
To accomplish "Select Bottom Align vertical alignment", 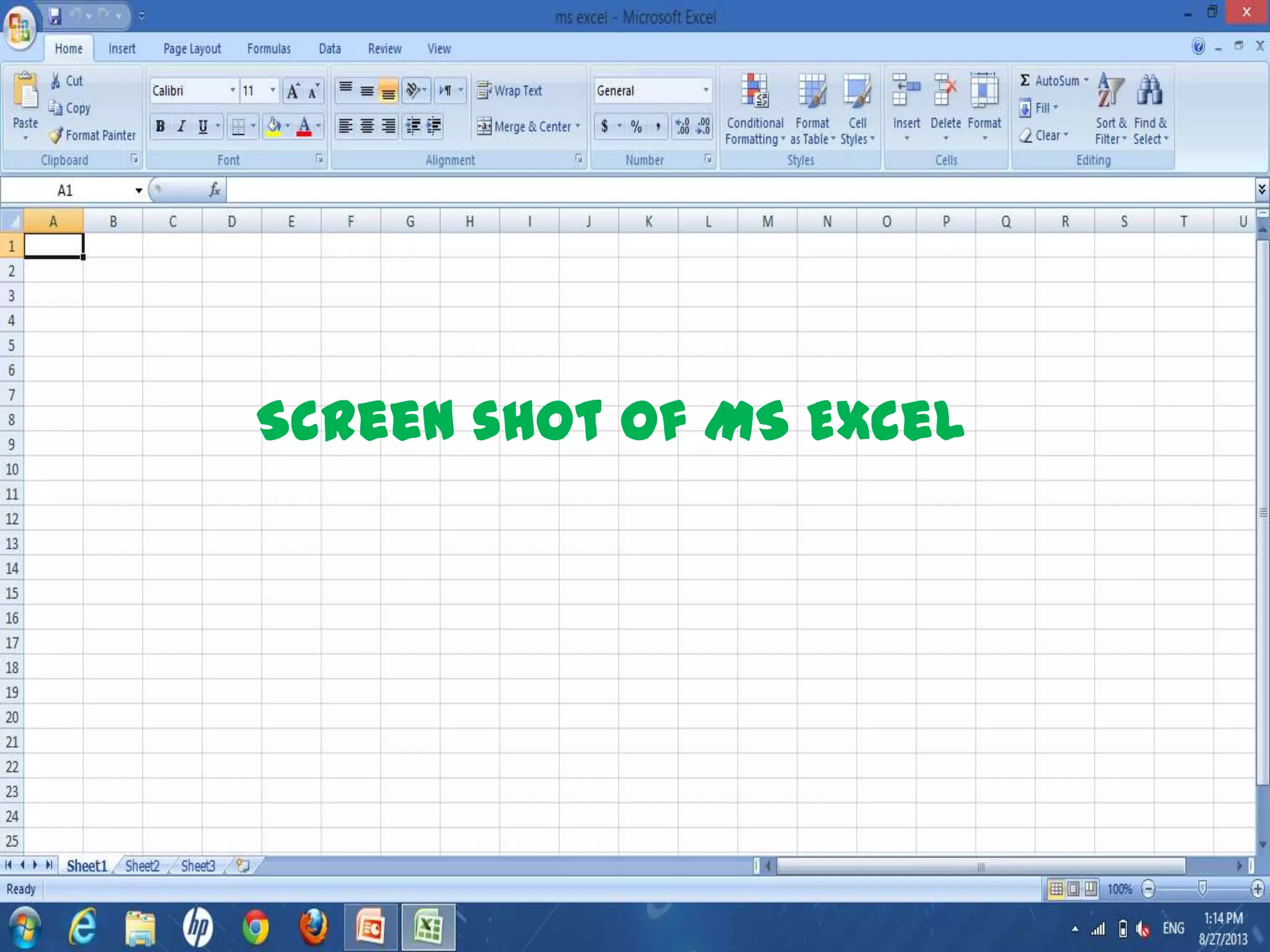I will 388,90.
